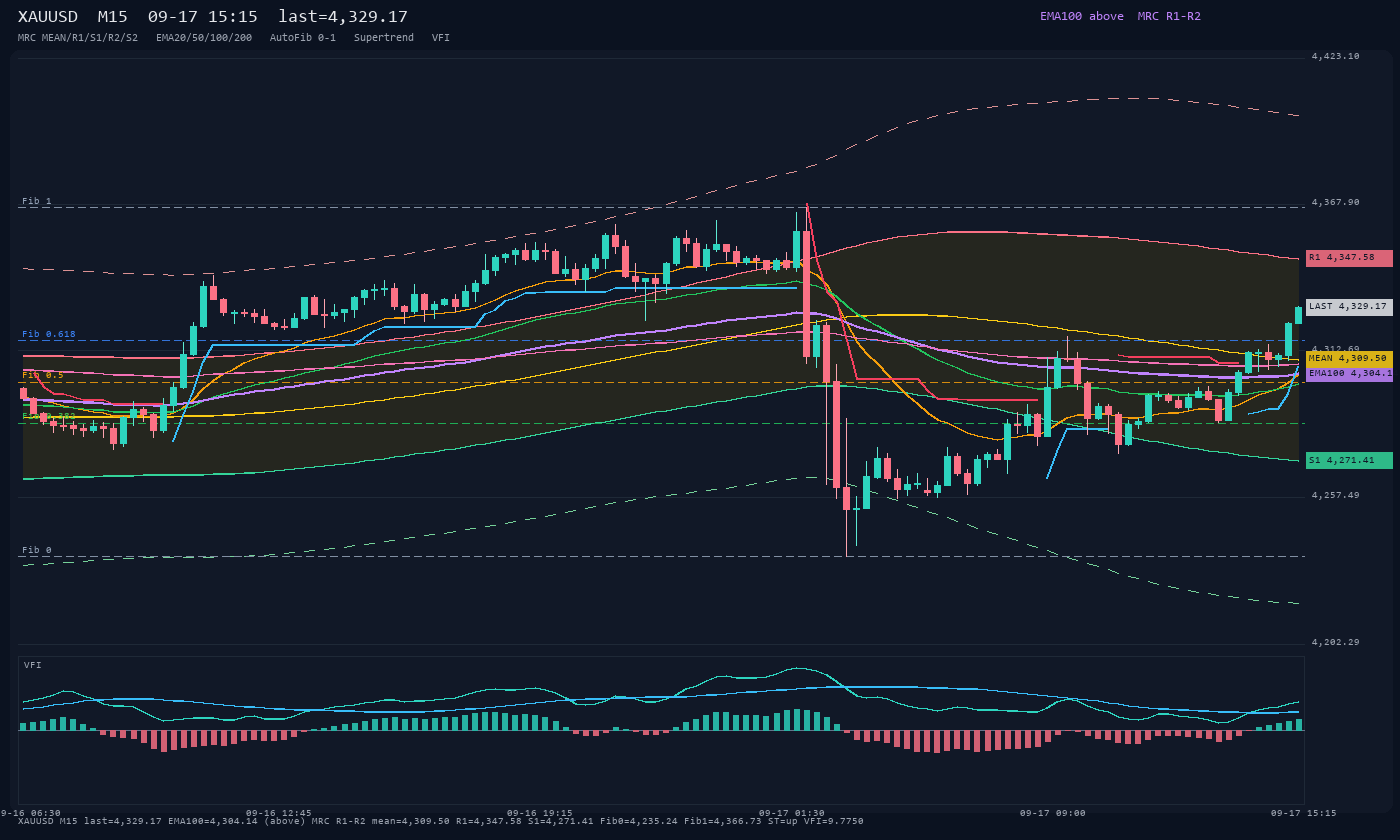Select the 09-16 19:15 time axis label
This screenshot has height=840, width=1400.
(x=540, y=813)
